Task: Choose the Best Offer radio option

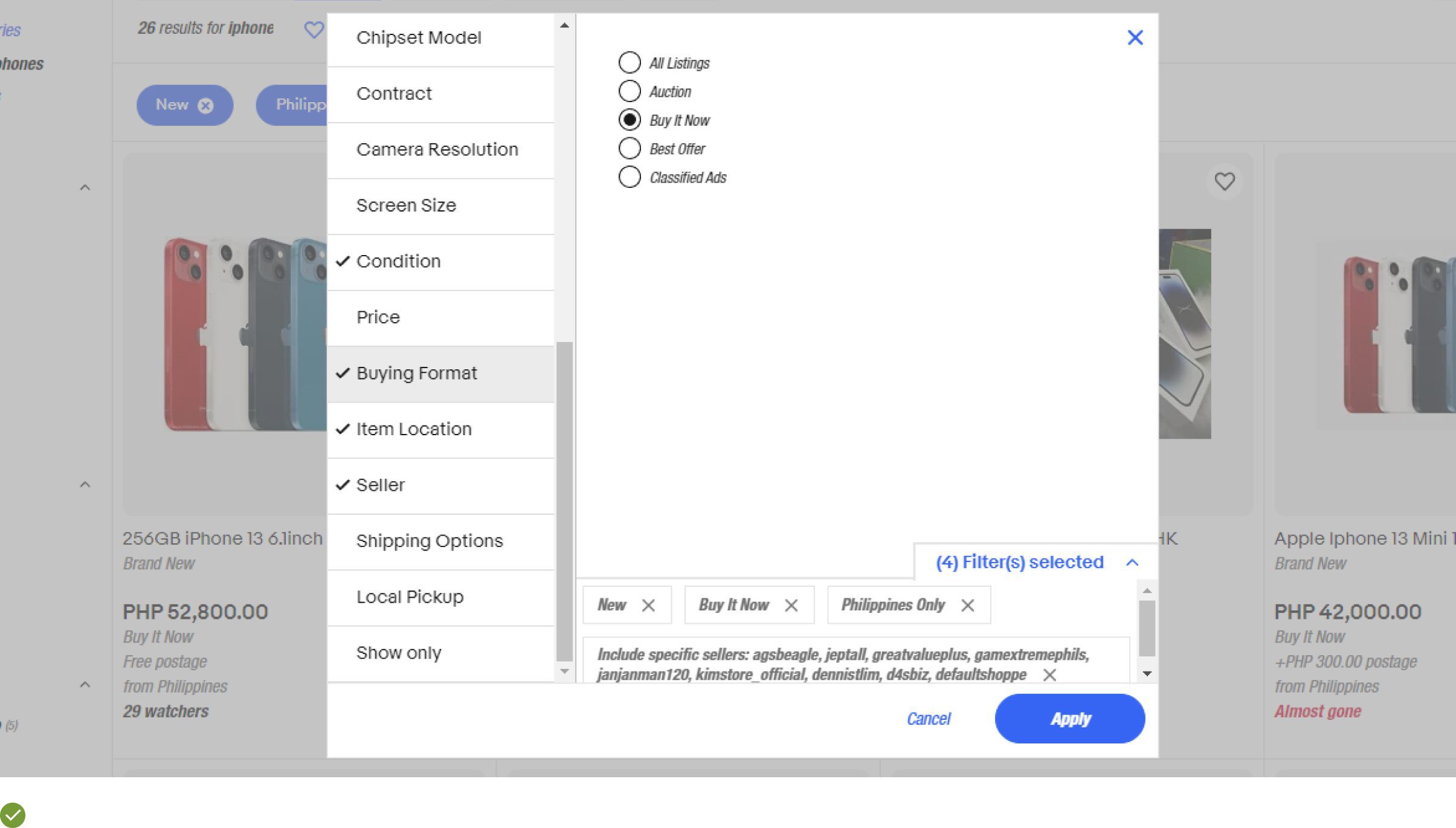Action: (x=629, y=148)
